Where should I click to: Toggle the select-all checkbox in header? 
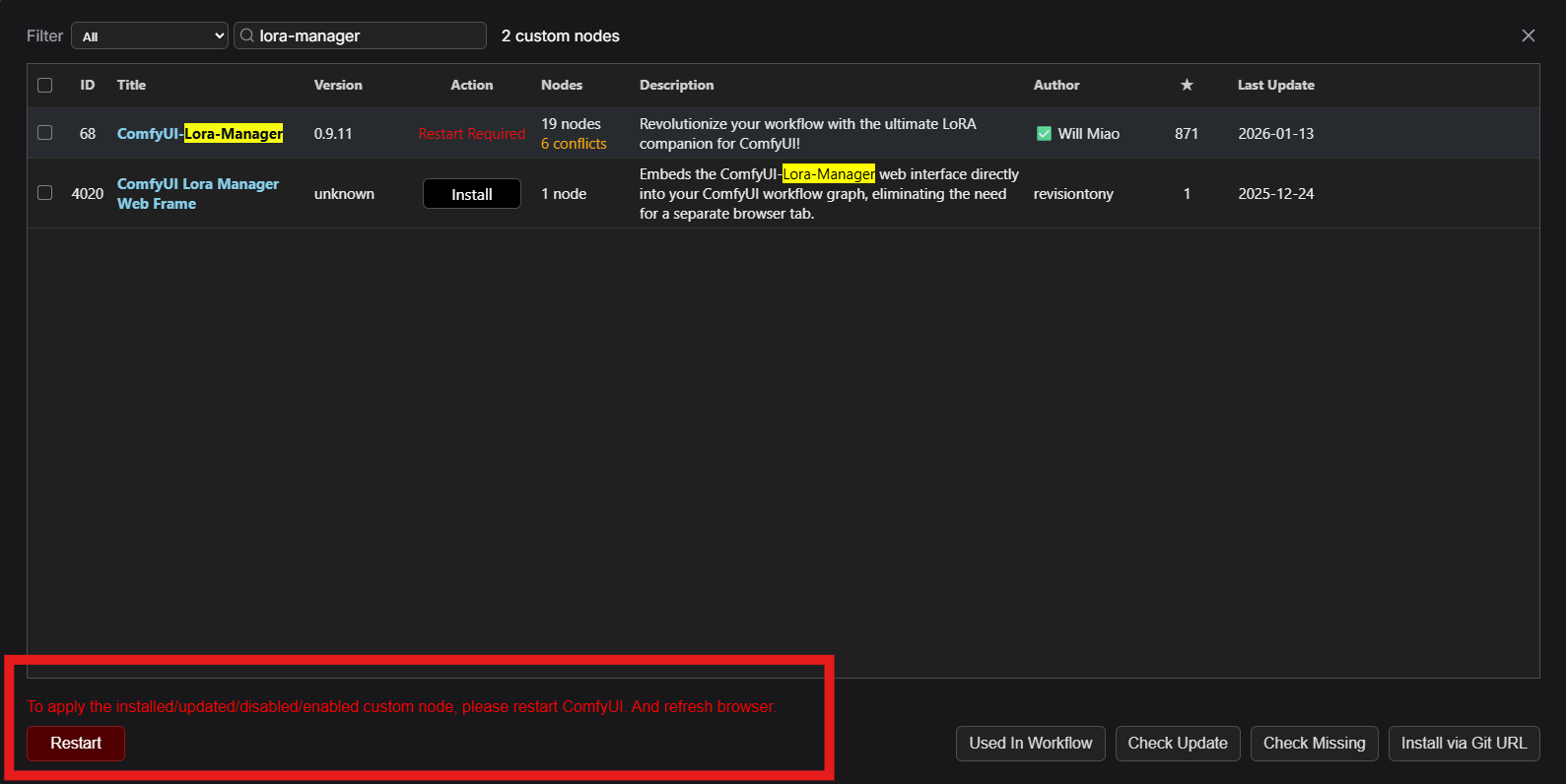45,85
